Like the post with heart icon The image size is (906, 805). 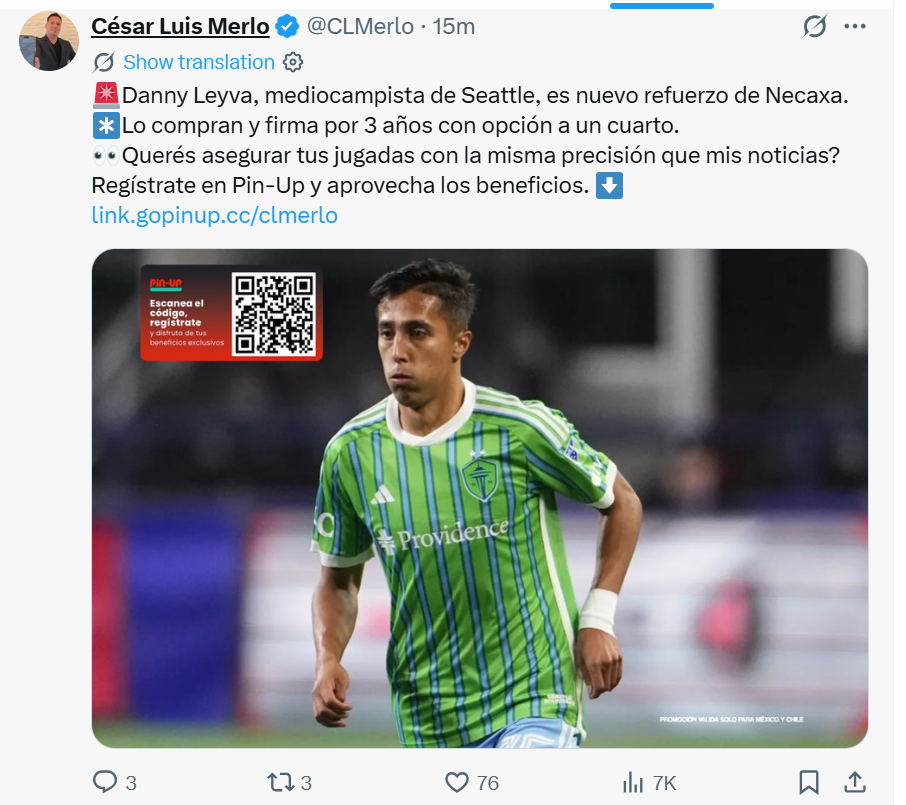pos(456,782)
